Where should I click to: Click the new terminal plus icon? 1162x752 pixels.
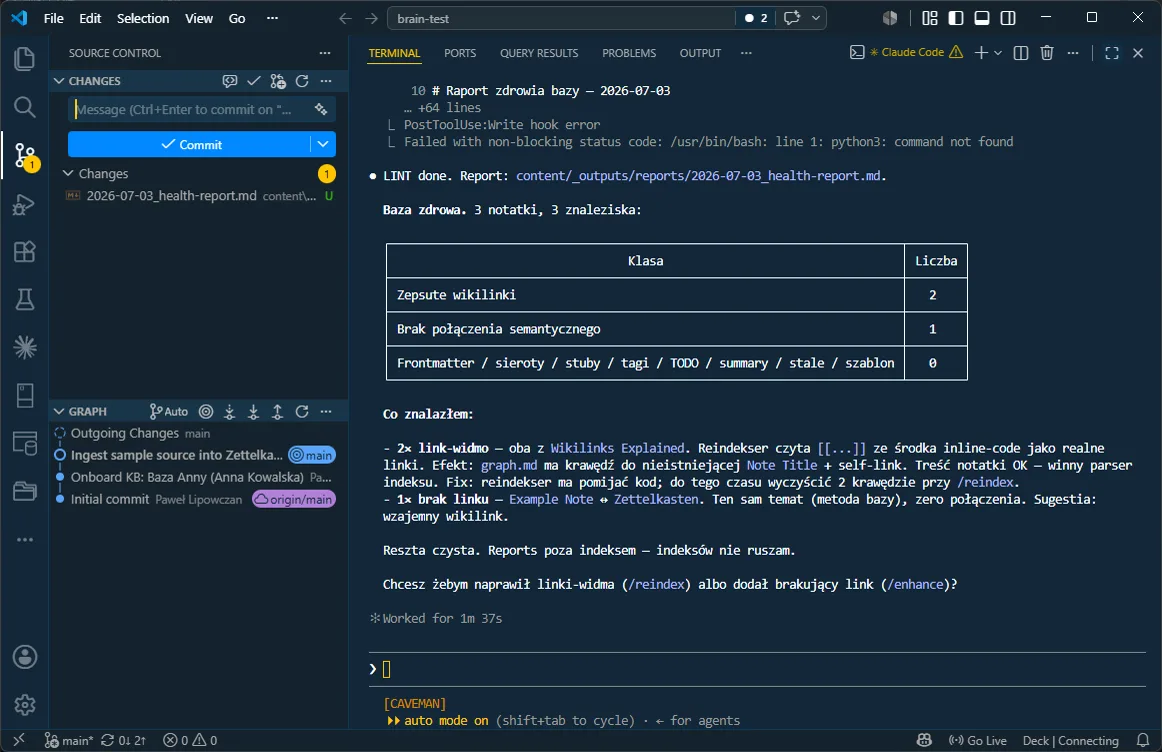coord(980,53)
